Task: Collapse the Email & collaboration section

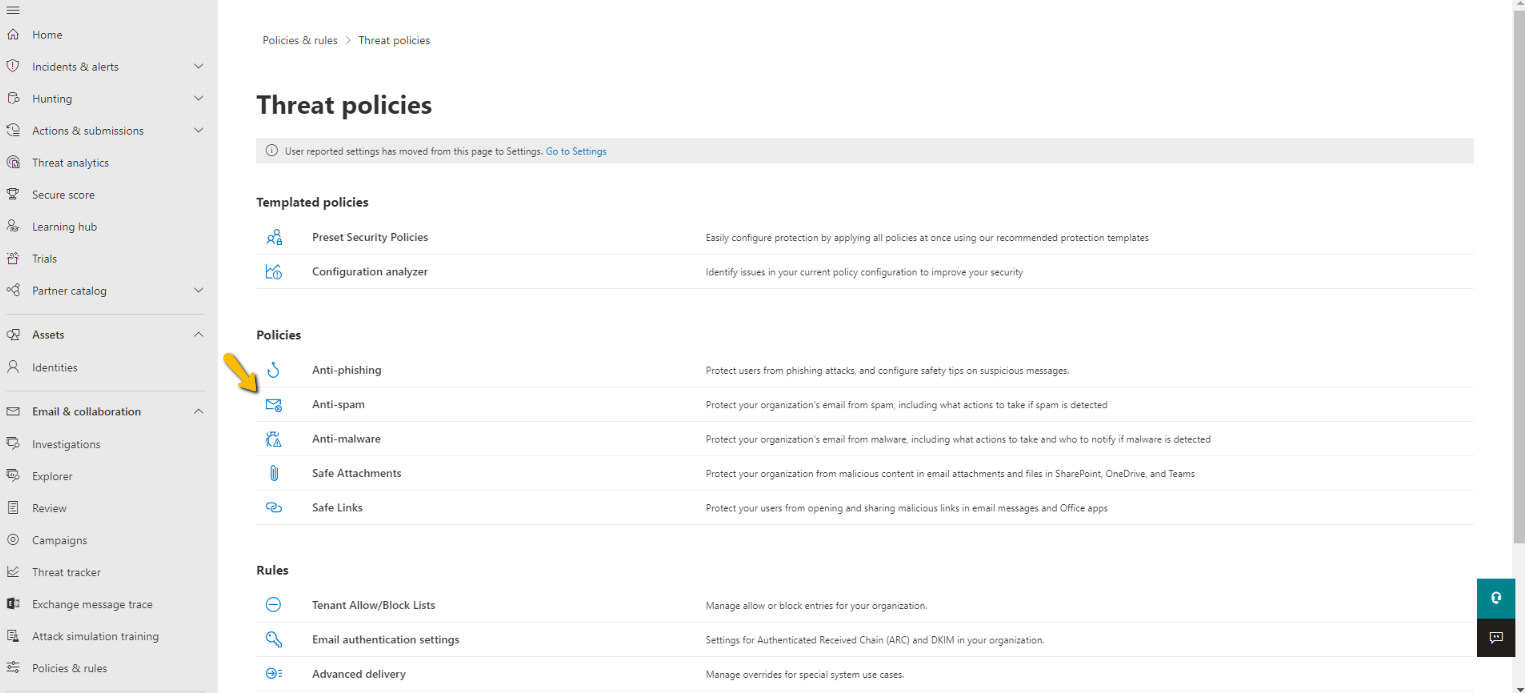Action: point(198,411)
